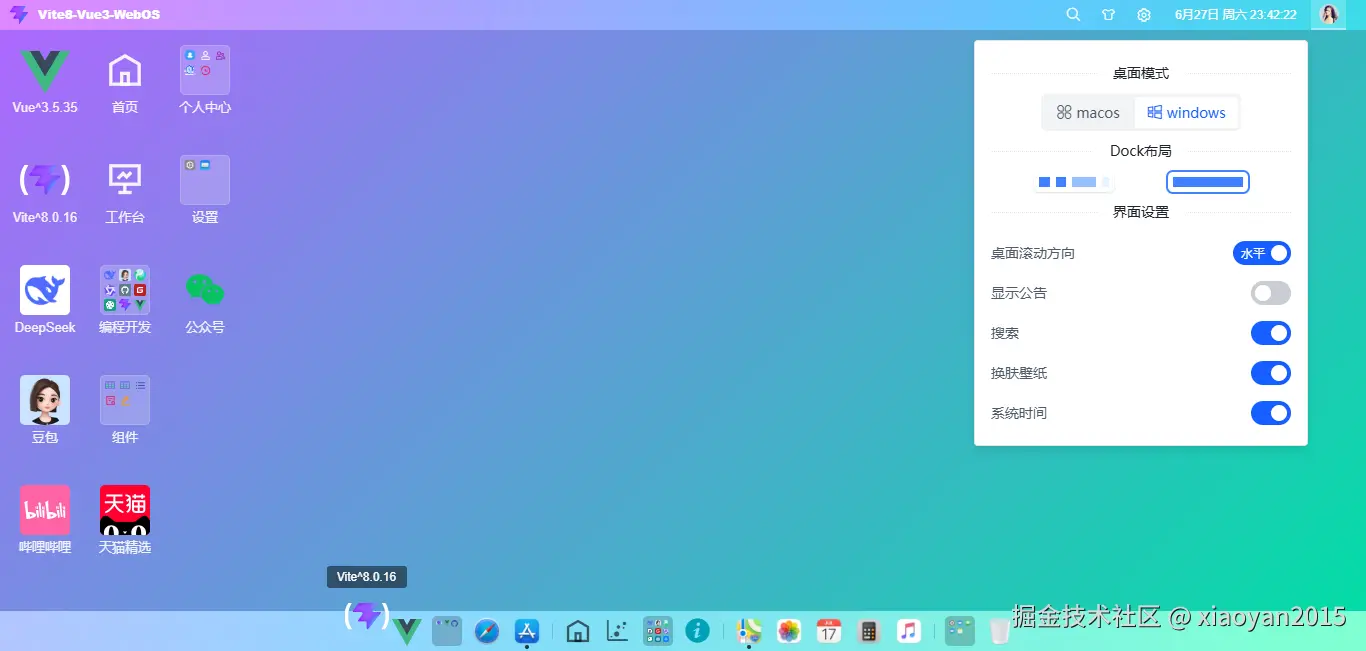Image resolution: width=1366 pixels, height=651 pixels.
Task: Launch the 豆包 desktop app
Action: 45,401
